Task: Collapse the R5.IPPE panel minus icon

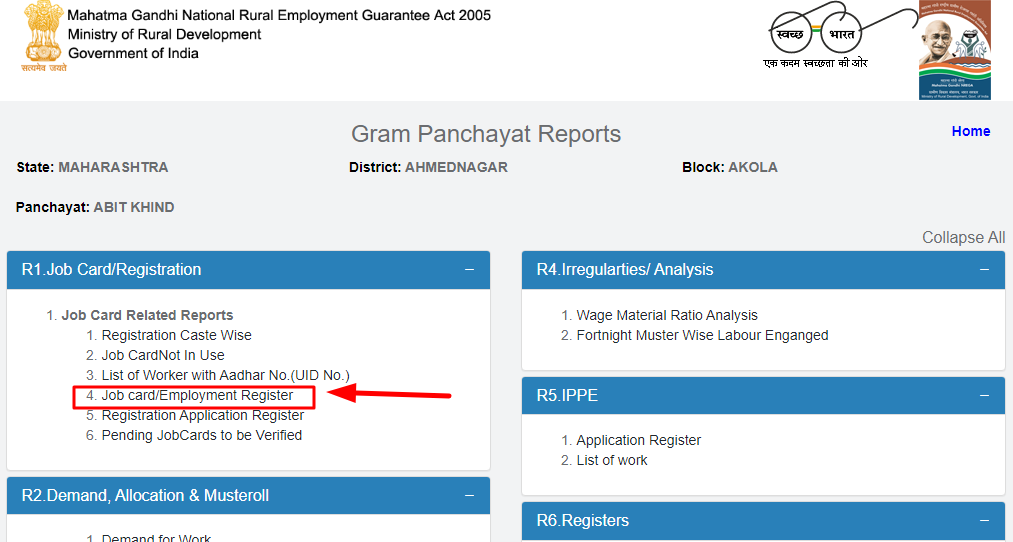Action: click(x=984, y=395)
